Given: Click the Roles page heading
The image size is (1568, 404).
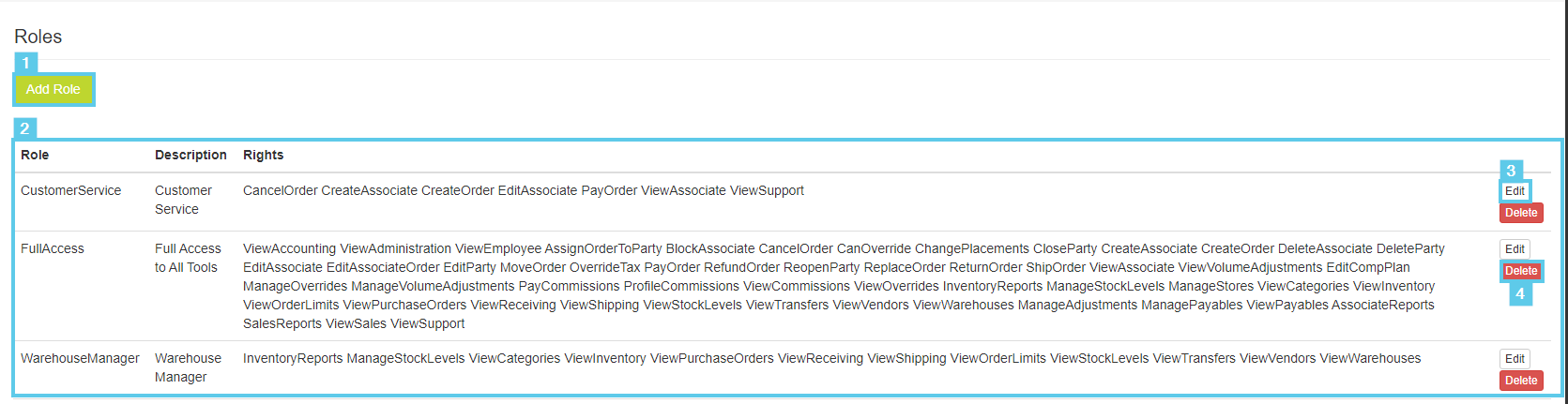Looking at the screenshot, I should coord(38,37).
